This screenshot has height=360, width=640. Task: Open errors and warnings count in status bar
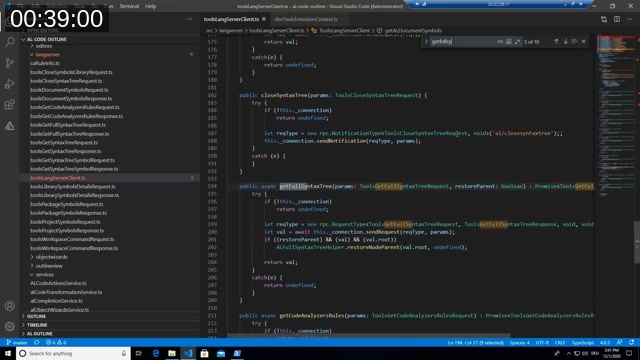56,342
